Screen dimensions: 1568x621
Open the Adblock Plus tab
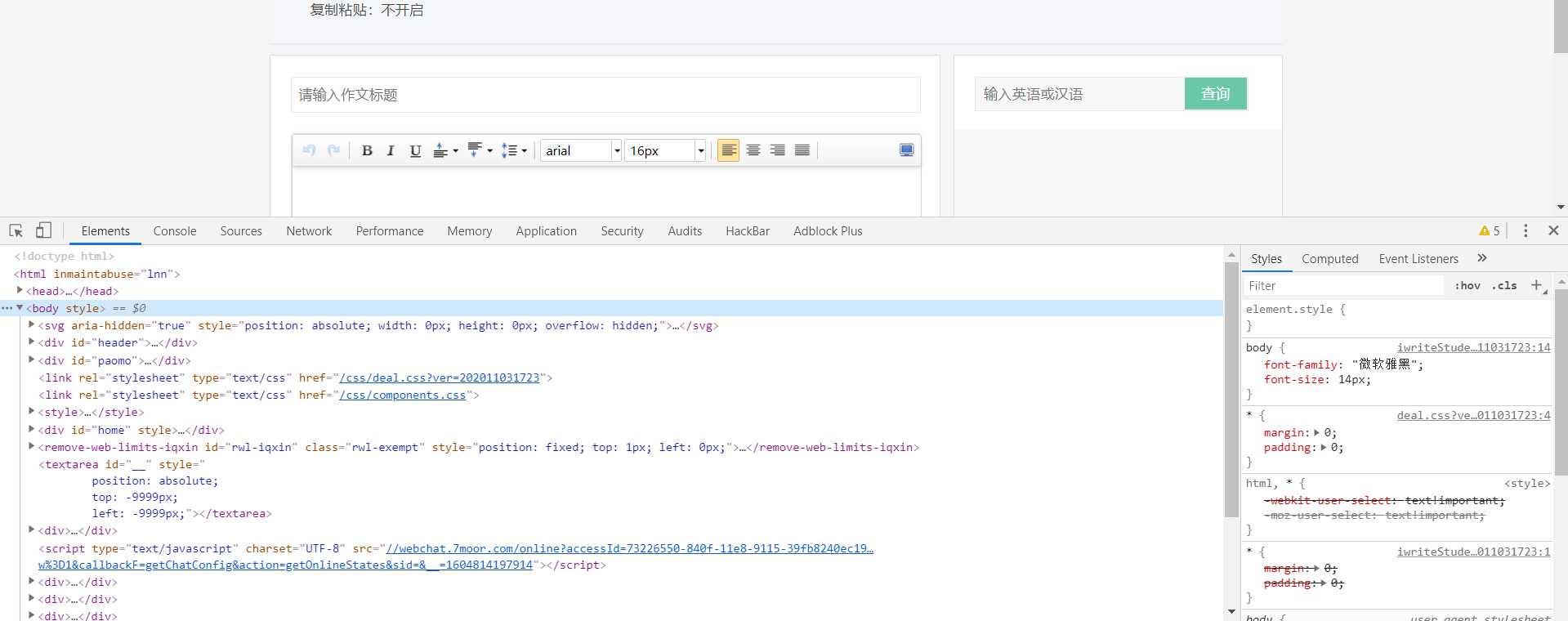[x=828, y=231]
